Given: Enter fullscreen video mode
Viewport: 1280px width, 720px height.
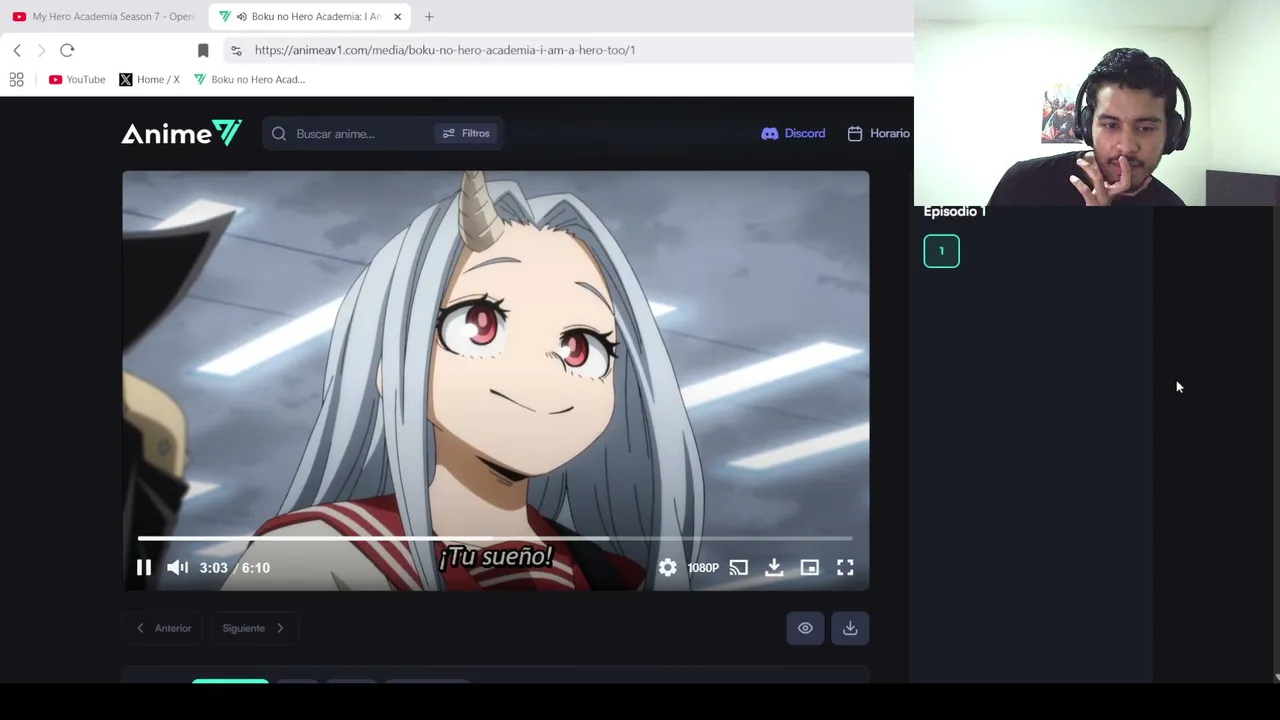Looking at the screenshot, I should 845,568.
